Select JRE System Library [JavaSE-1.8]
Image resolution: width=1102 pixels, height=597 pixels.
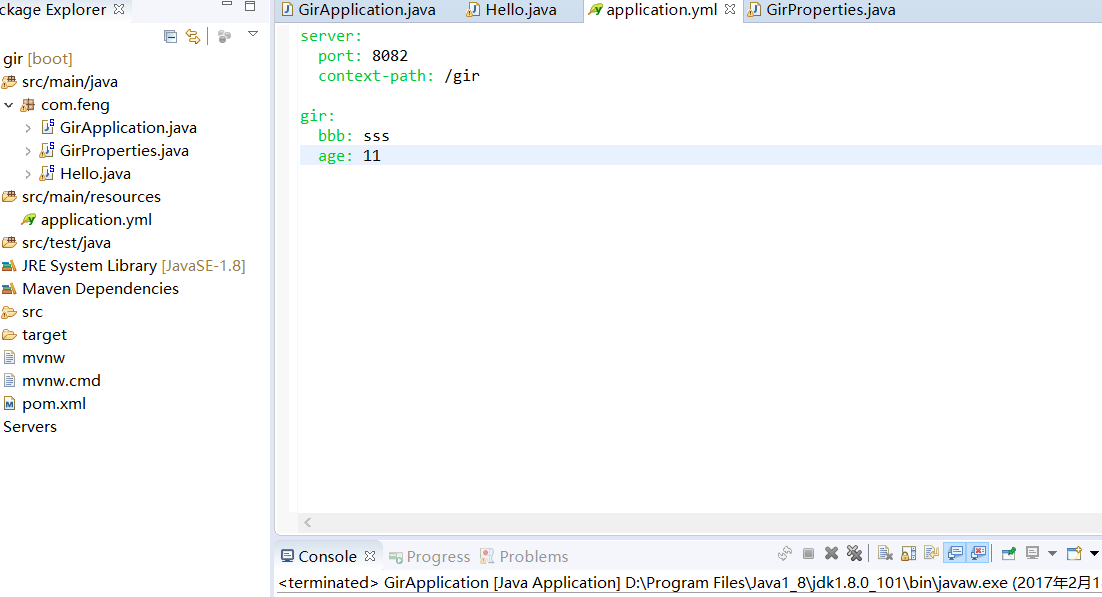click(x=134, y=266)
